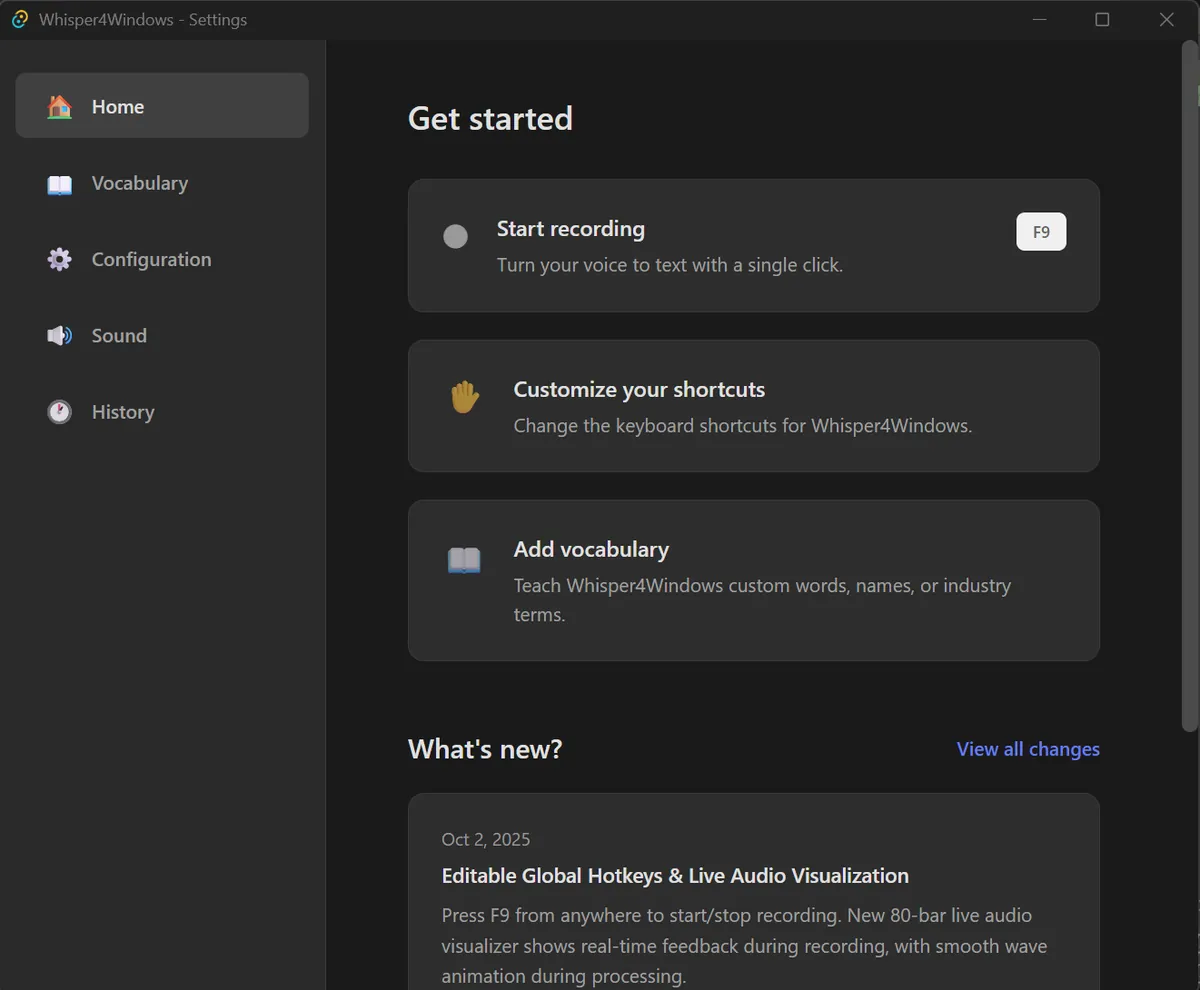Click the Whisper4Windows - Settings window title
This screenshot has width=1200, height=990.
pyautogui.click(x=143, y=19)
